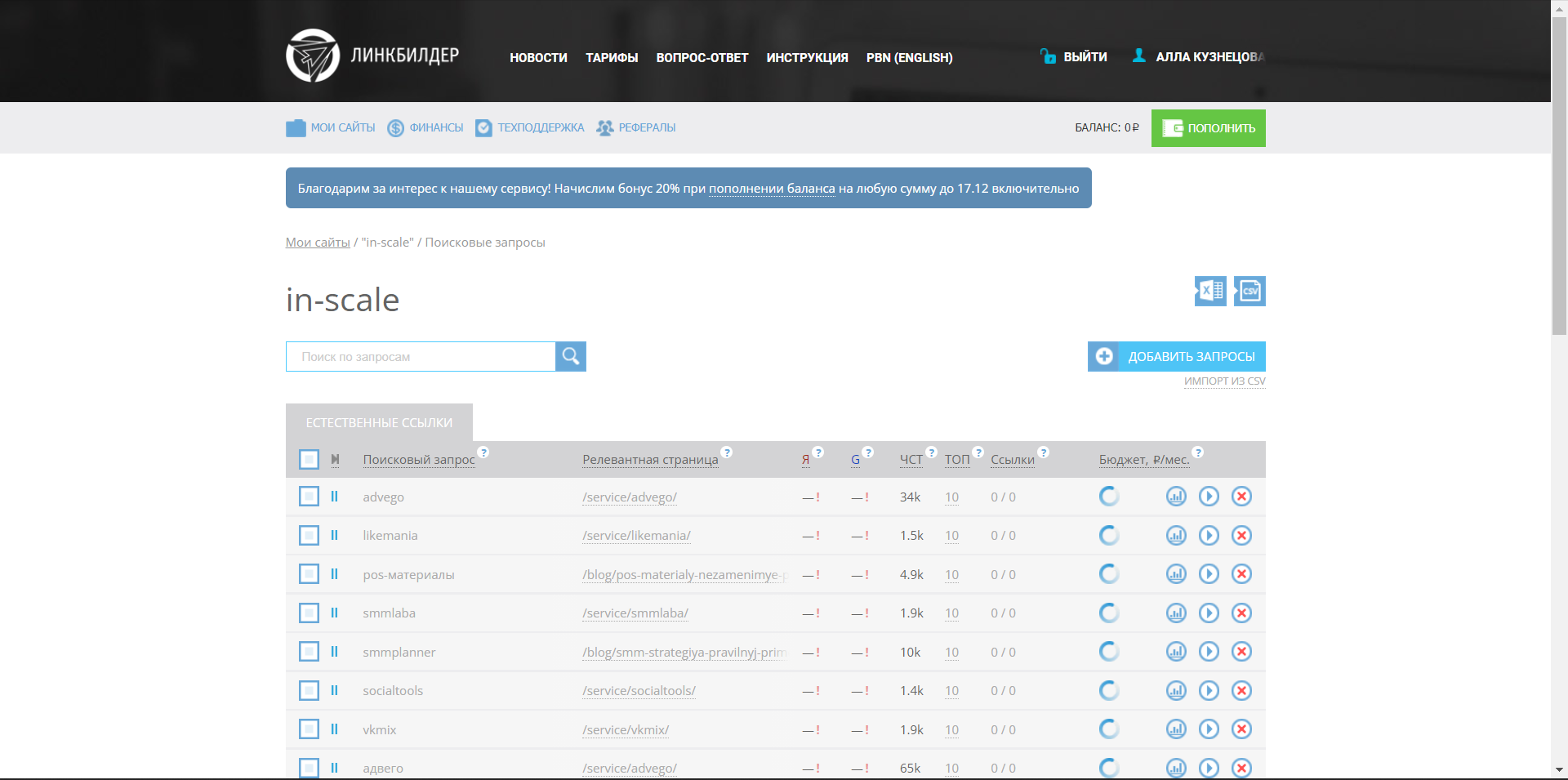Show help for Бюджет, ₽/мес. column
Screen dimensions: 1568x780
tap(1198, 452)
